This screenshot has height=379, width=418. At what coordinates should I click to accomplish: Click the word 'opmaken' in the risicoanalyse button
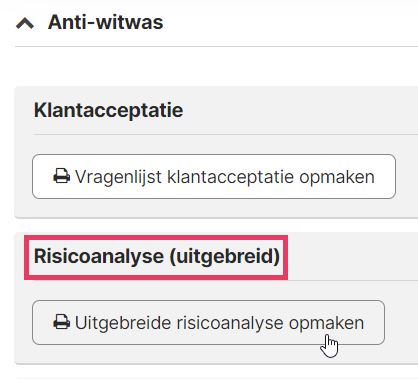(x=326, y=324)
